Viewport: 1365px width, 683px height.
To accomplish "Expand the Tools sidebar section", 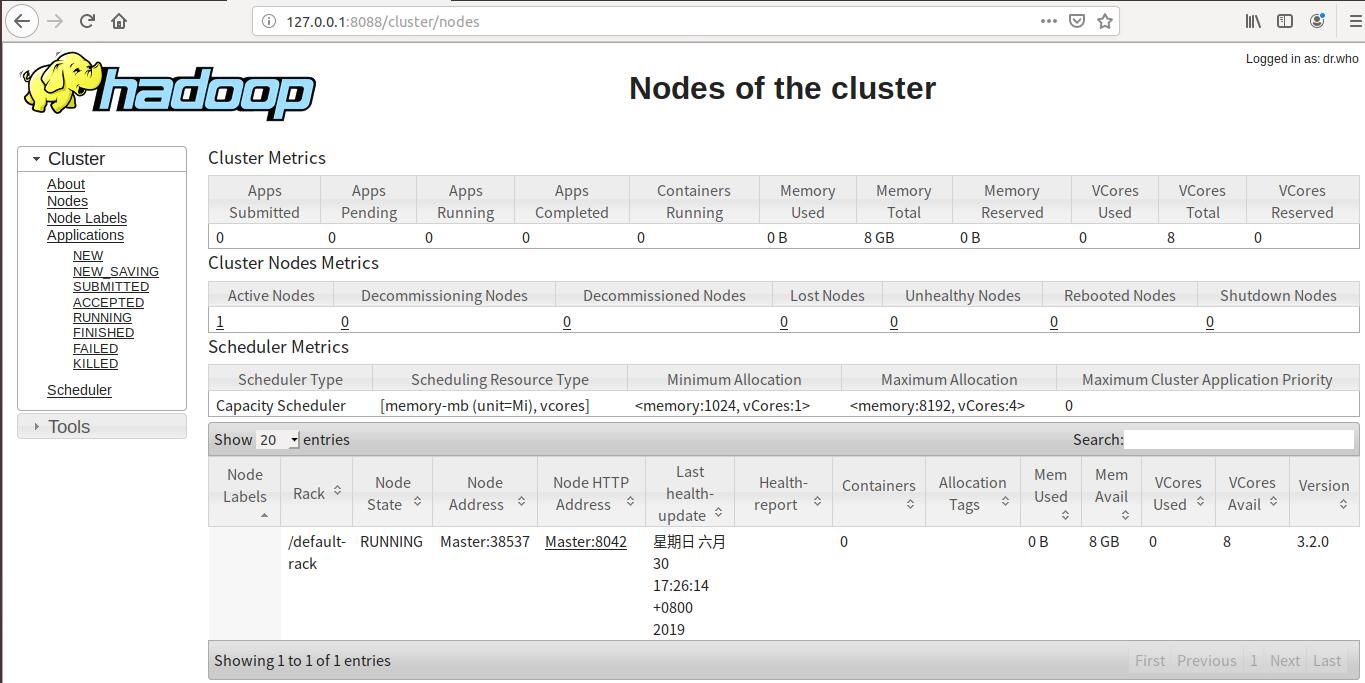I will (69, 427).
